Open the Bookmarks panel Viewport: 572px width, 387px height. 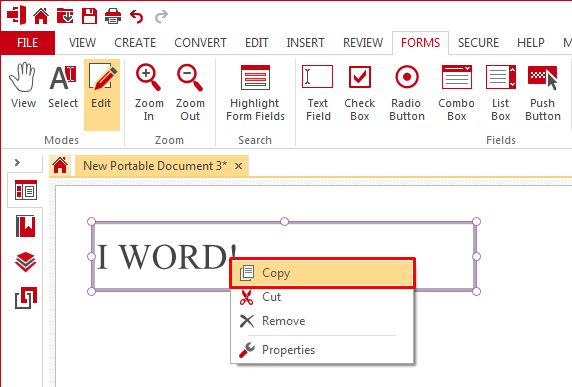tap(26, 226)
